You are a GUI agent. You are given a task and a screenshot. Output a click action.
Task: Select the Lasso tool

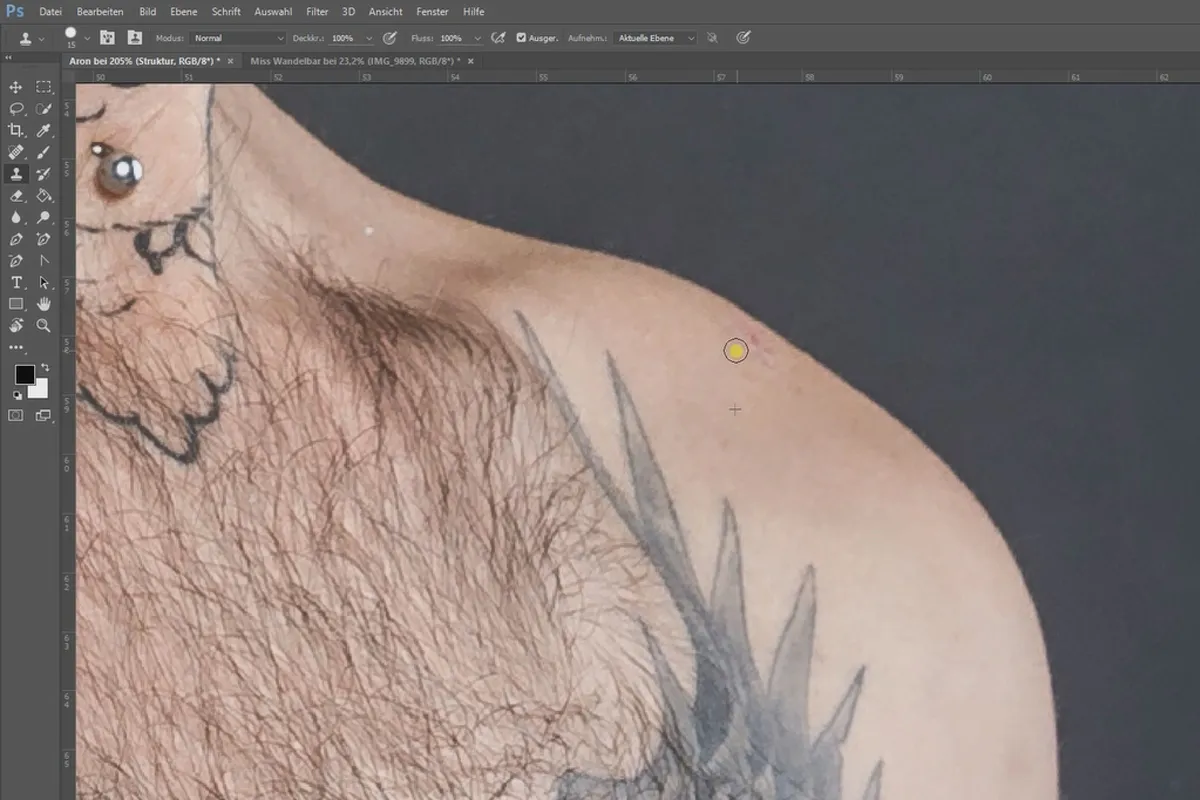coord(16,109)
